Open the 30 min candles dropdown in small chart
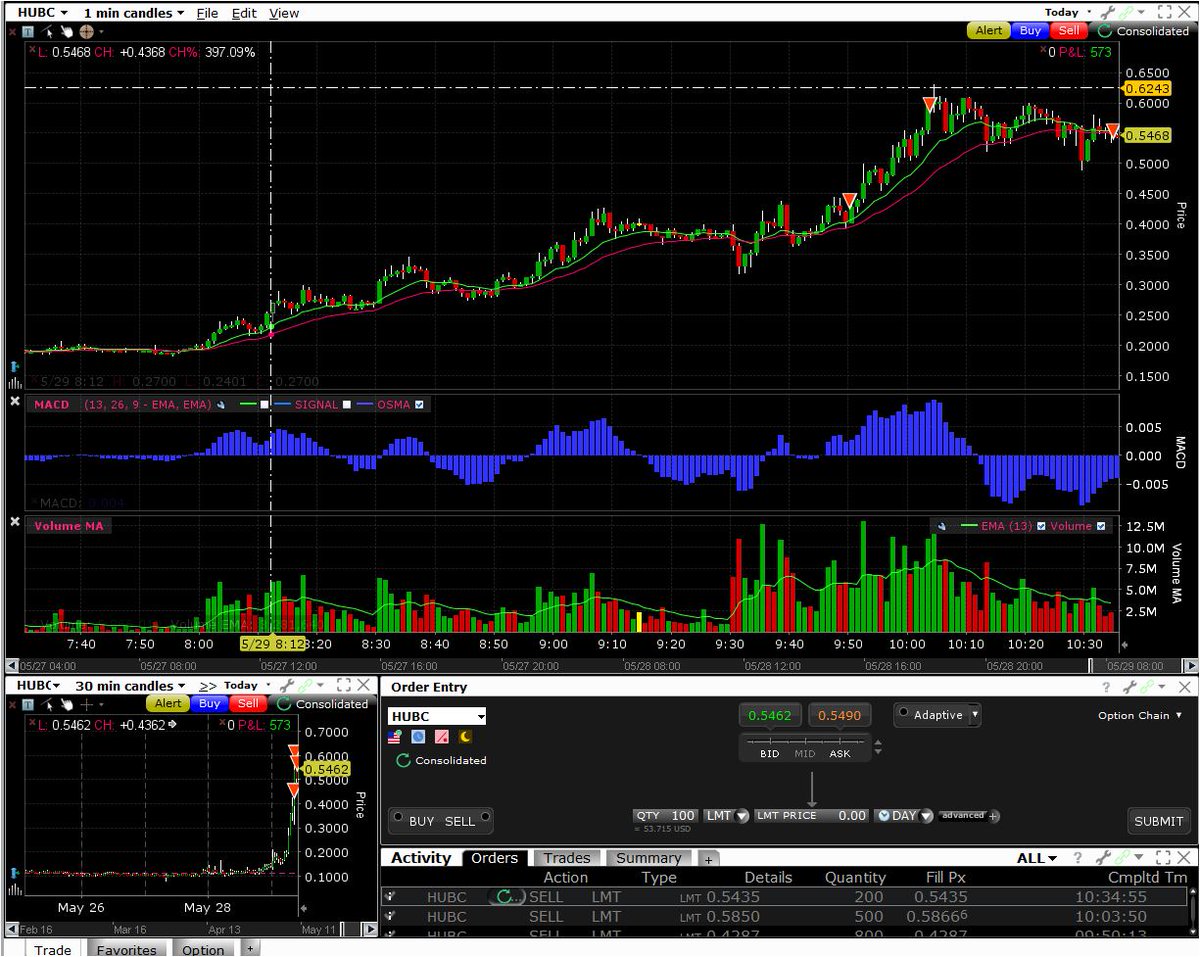 click(x=132, y=686)
